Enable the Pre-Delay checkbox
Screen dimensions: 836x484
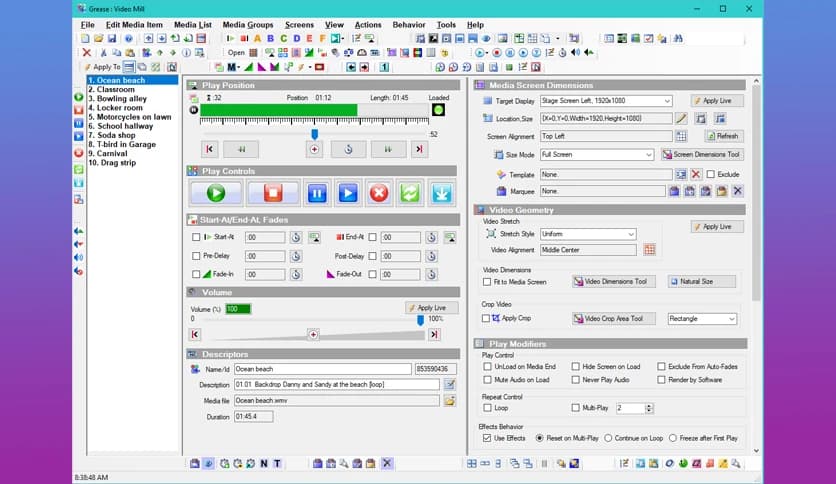point(196,256)
